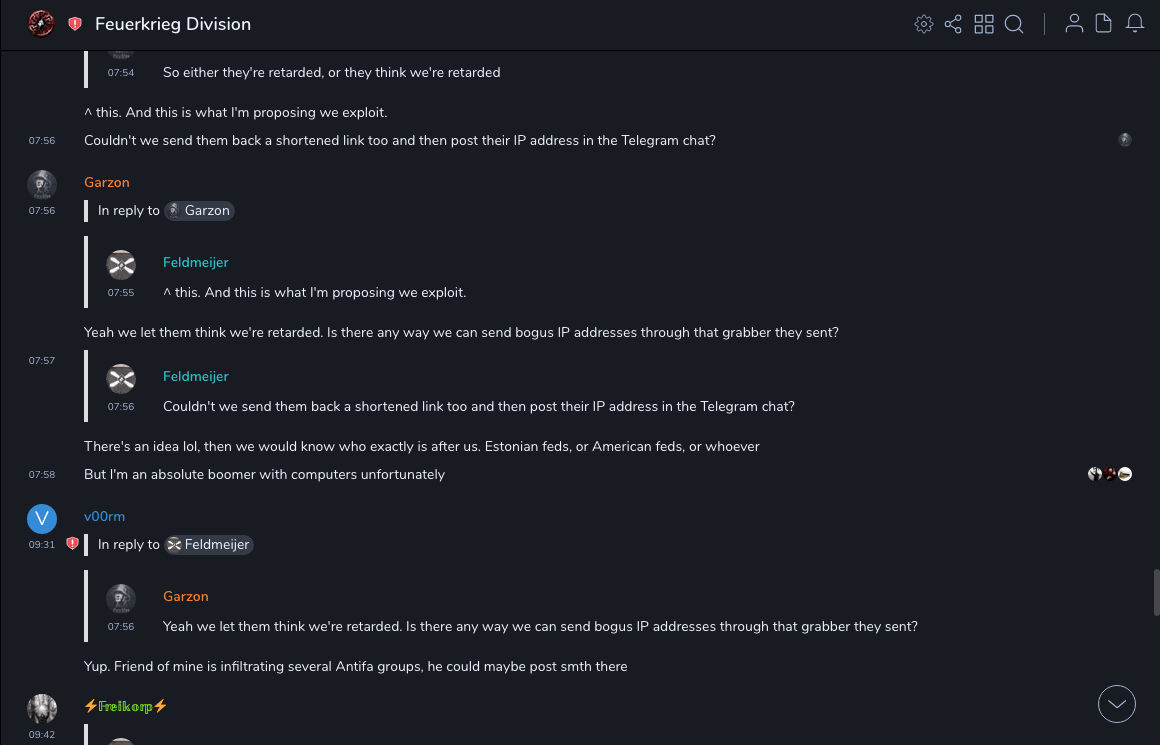Click the Garzon pill in reply header
Image resolution: width=1160 pixels, height=745 pixels.
tap(200, 211)
